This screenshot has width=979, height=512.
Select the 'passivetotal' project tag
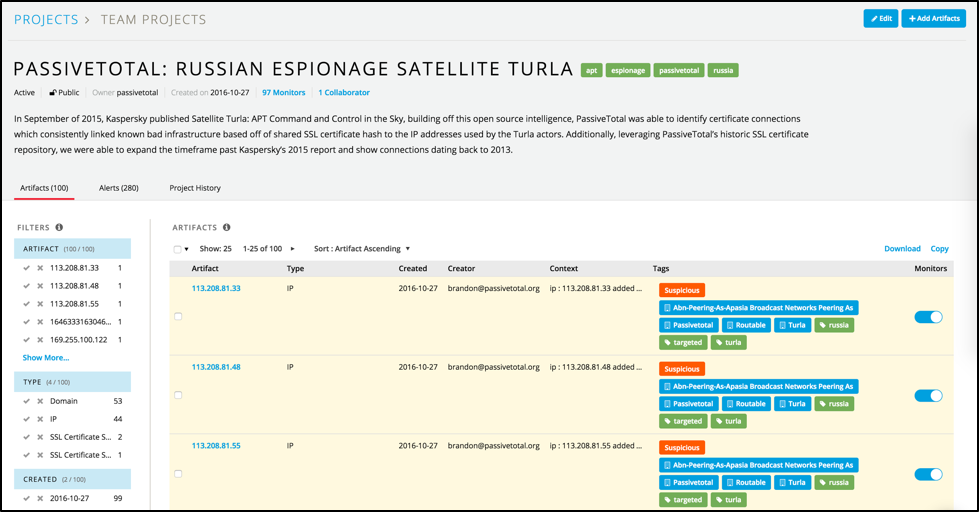click(x=679, y=71)
